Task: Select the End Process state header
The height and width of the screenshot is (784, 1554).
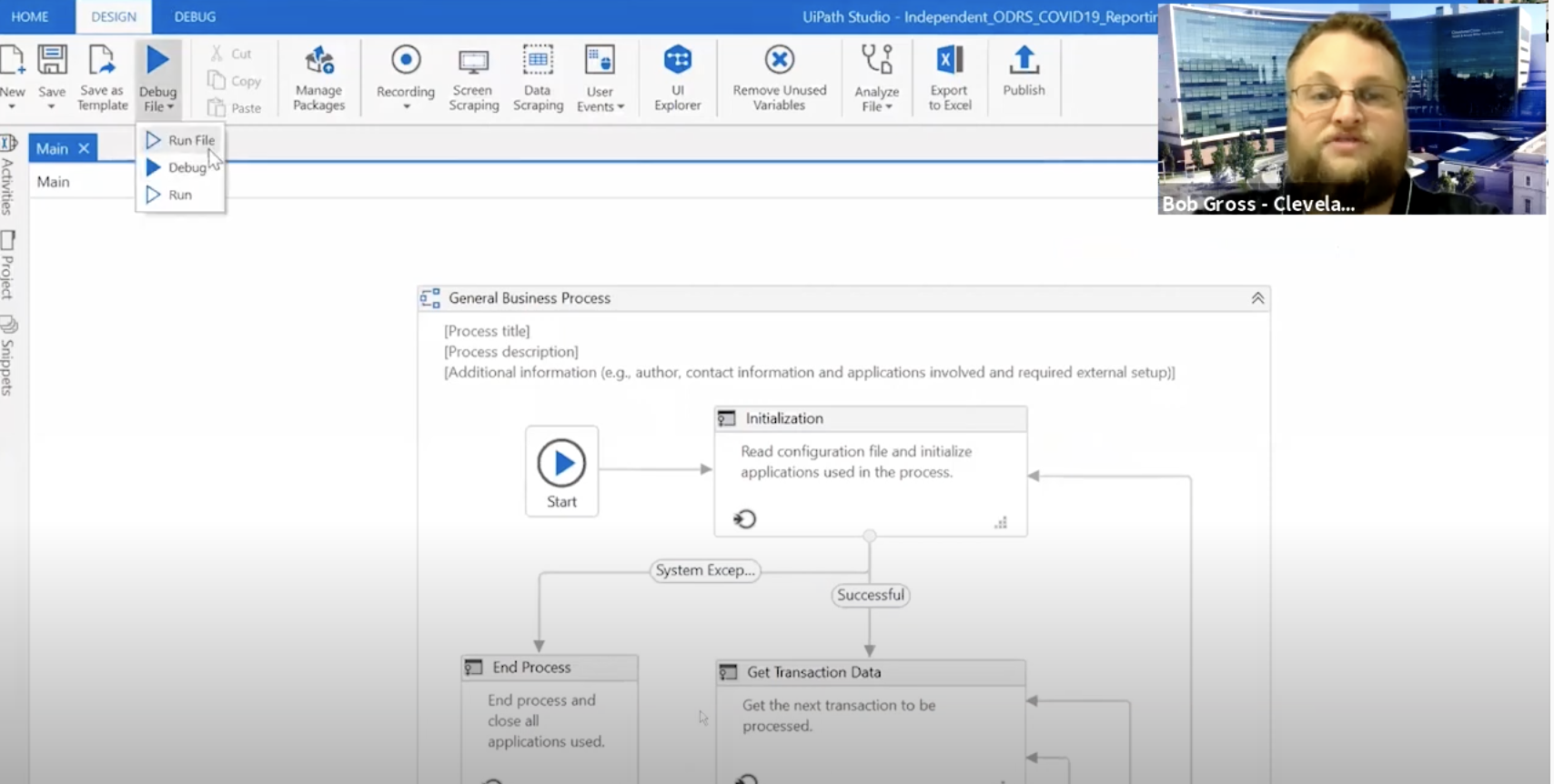Action: 550,668
